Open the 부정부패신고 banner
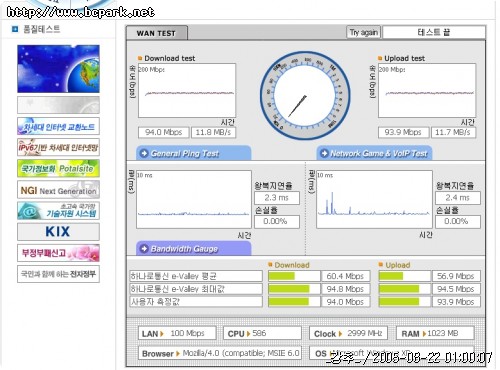Screen dimensions: 500x370 pyautogui.click(x=58, y=253)
